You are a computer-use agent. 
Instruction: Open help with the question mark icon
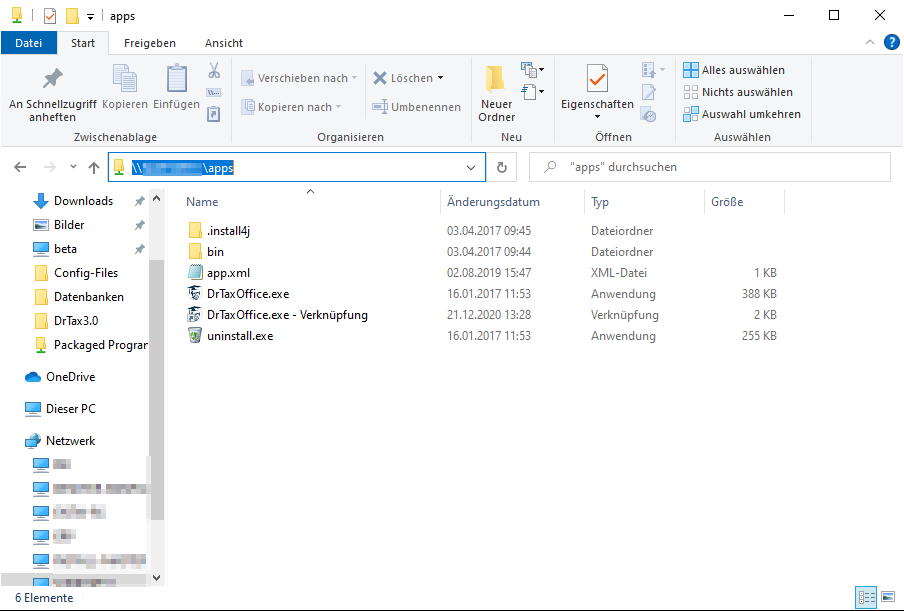coord(892,42)
